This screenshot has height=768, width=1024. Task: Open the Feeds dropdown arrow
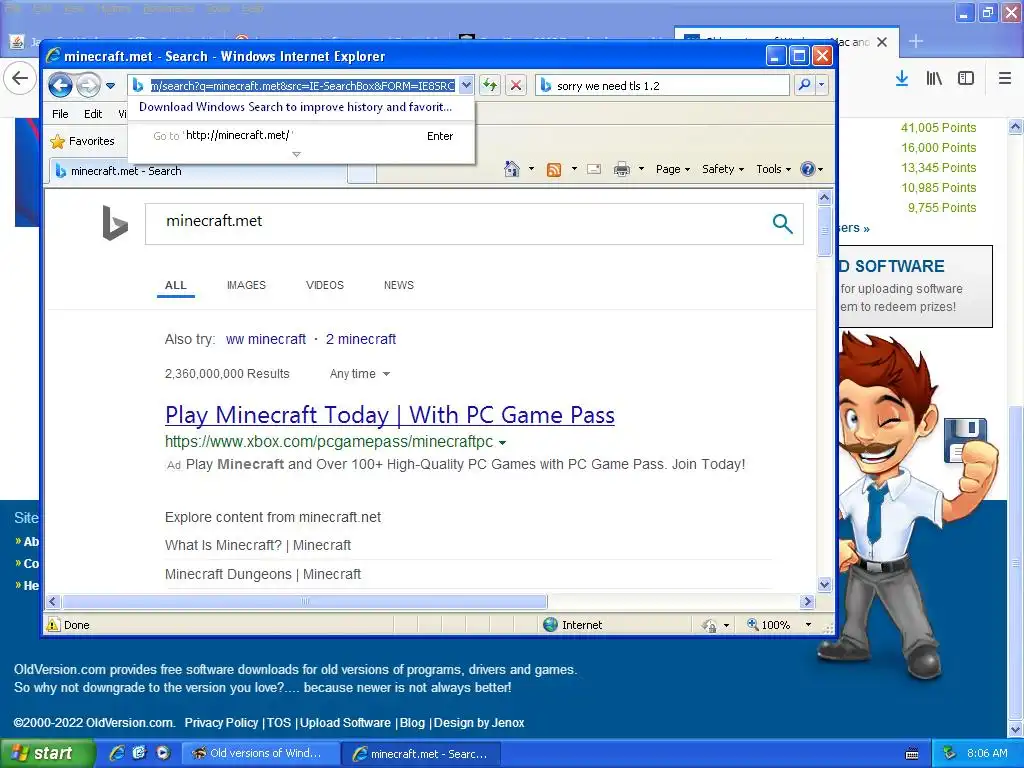click(x=574, y=169)
